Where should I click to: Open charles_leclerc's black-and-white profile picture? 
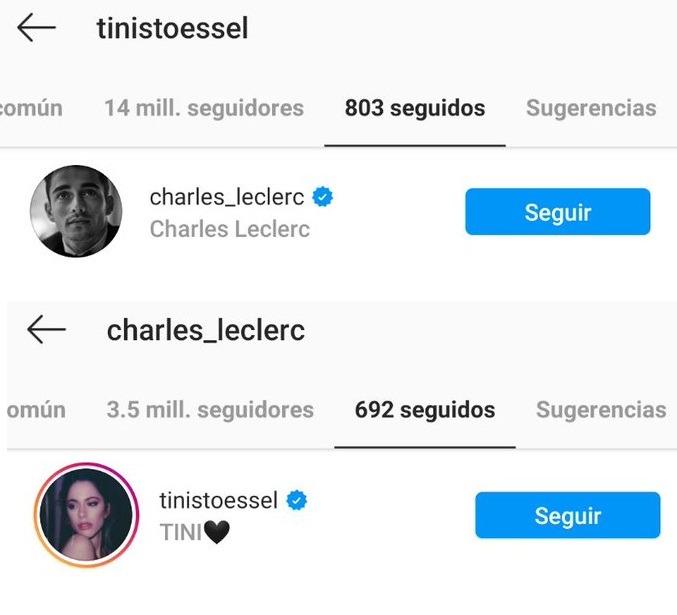pyautogui.click(x=78, y=212)
